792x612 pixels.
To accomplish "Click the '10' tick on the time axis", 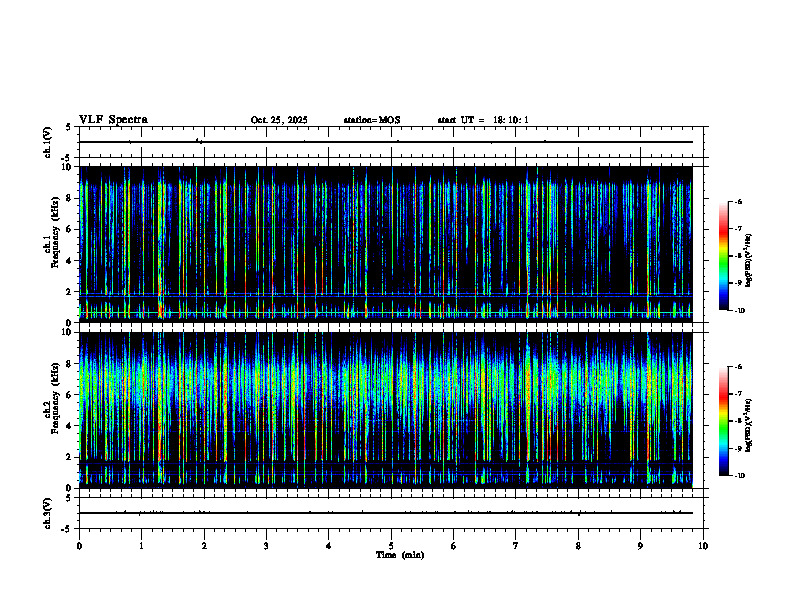I will click(703, 546).
